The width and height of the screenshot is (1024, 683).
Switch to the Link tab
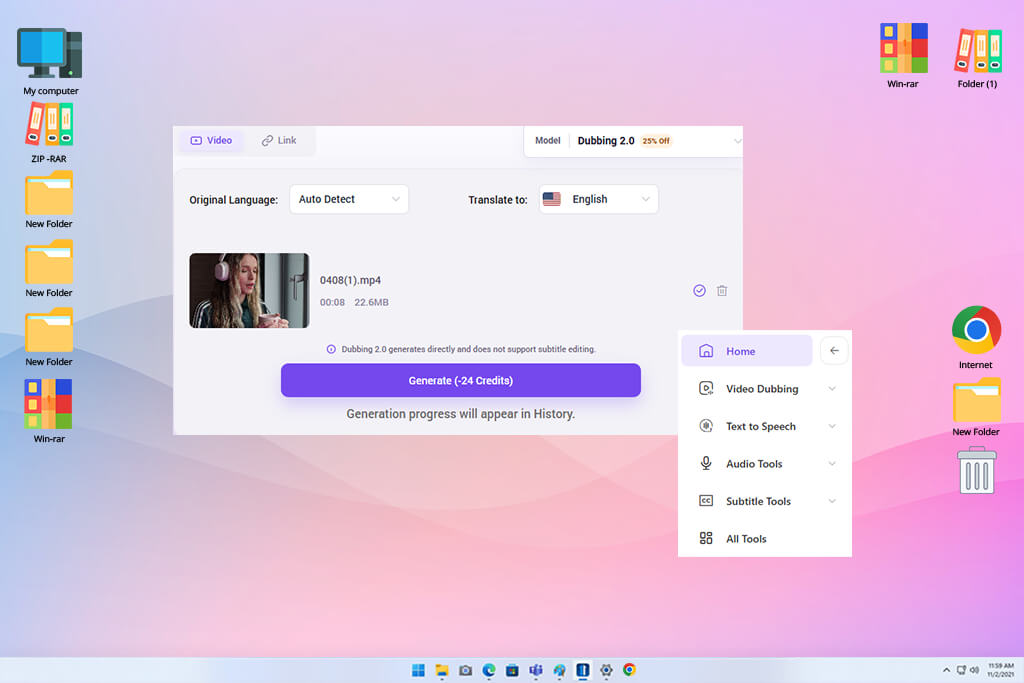[x=279, y=140]
